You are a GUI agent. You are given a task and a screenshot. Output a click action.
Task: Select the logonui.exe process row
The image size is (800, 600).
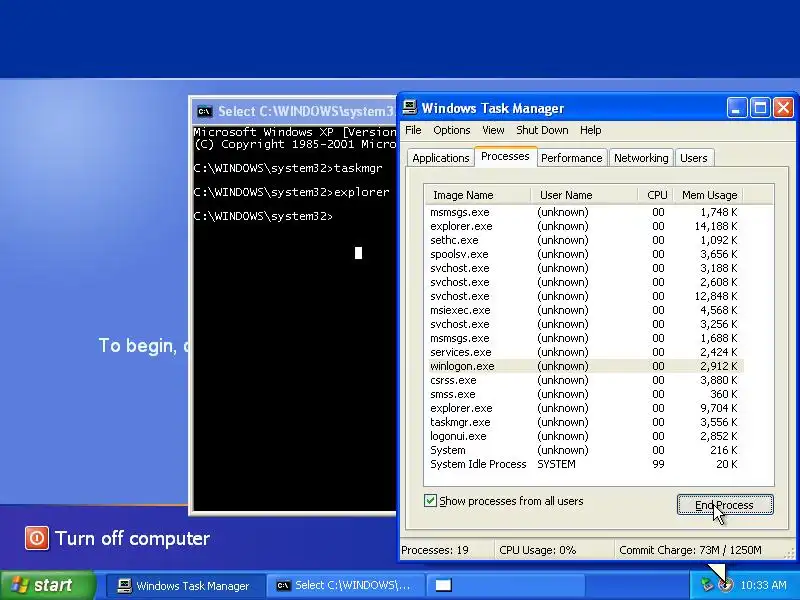pos(584,436)
